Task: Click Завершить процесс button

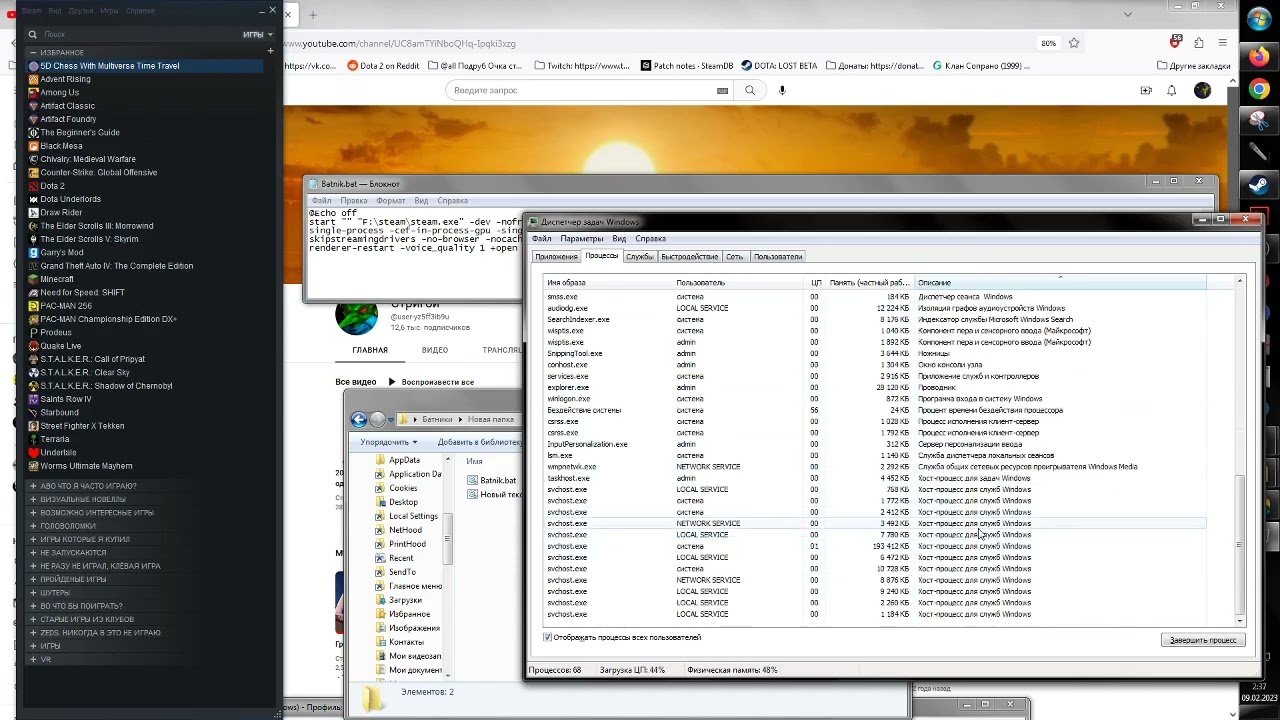Action: pyautogui.click(x=1203, y=640)
